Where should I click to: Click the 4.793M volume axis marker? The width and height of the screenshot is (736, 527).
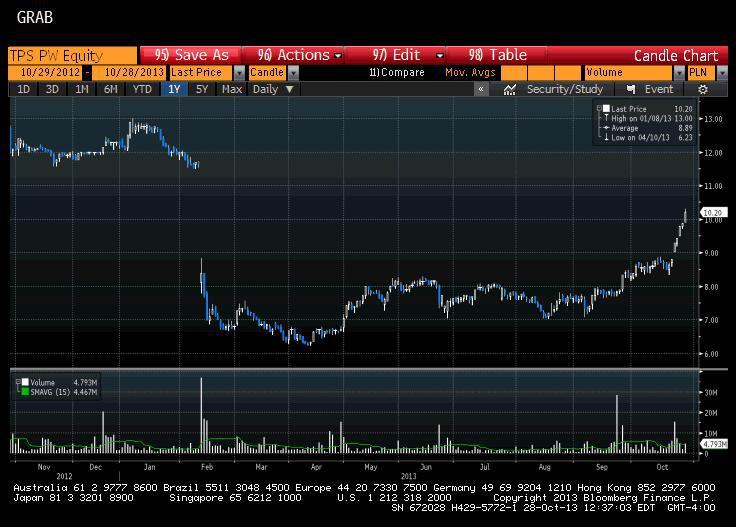(x=713, y=443)
